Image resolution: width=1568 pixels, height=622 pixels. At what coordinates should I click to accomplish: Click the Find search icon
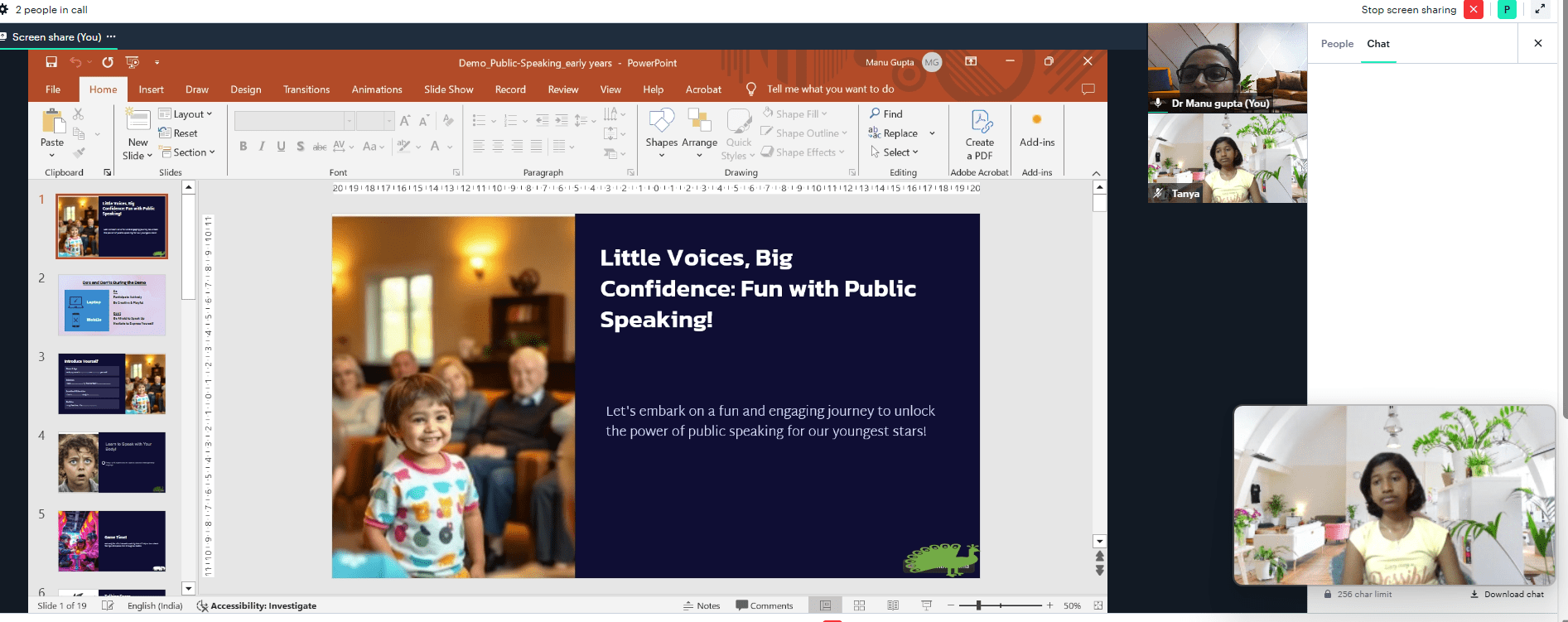[x=876, y=113]
